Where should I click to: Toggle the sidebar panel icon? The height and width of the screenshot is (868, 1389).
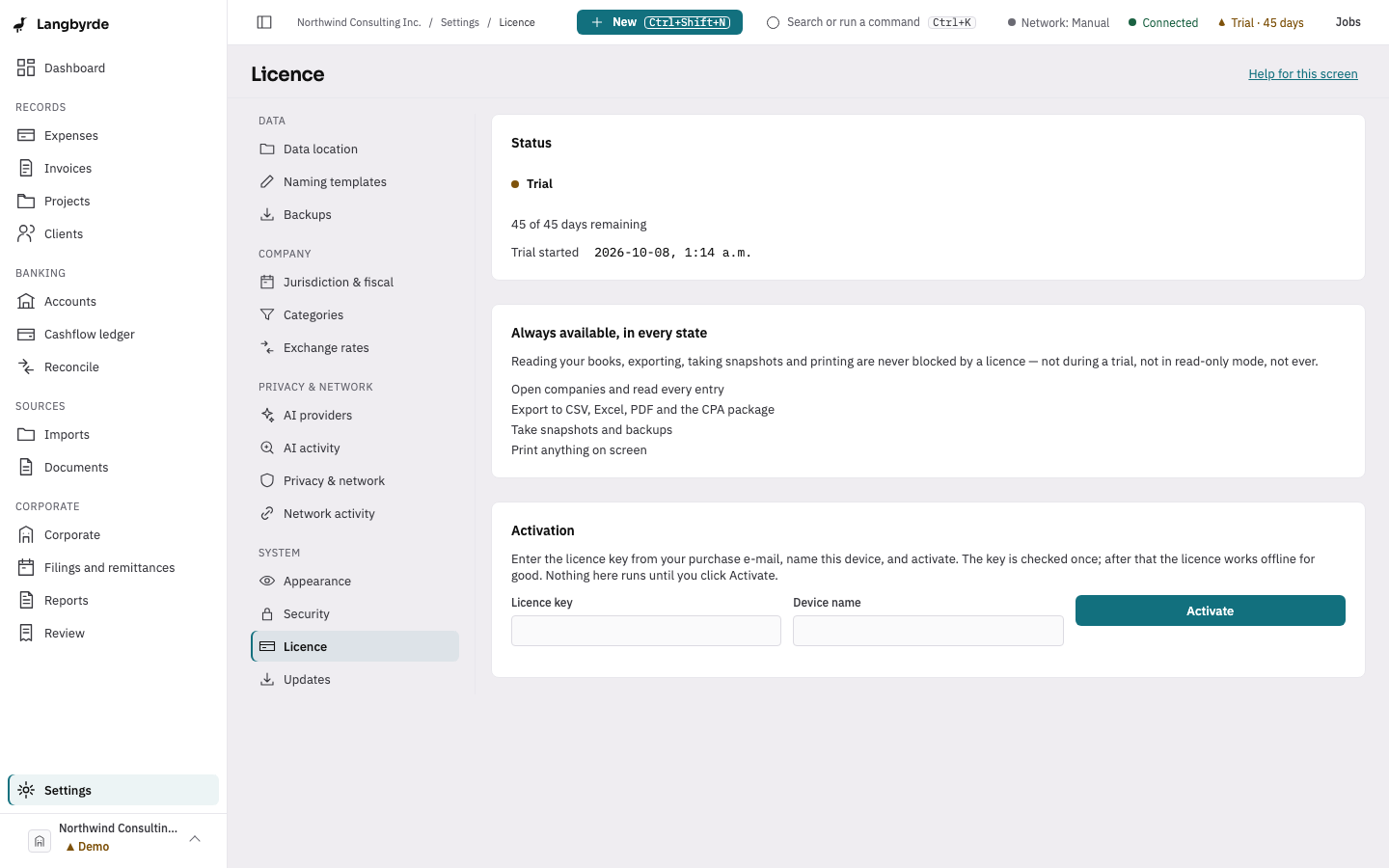pyautogui.click(x=264, y=22)
